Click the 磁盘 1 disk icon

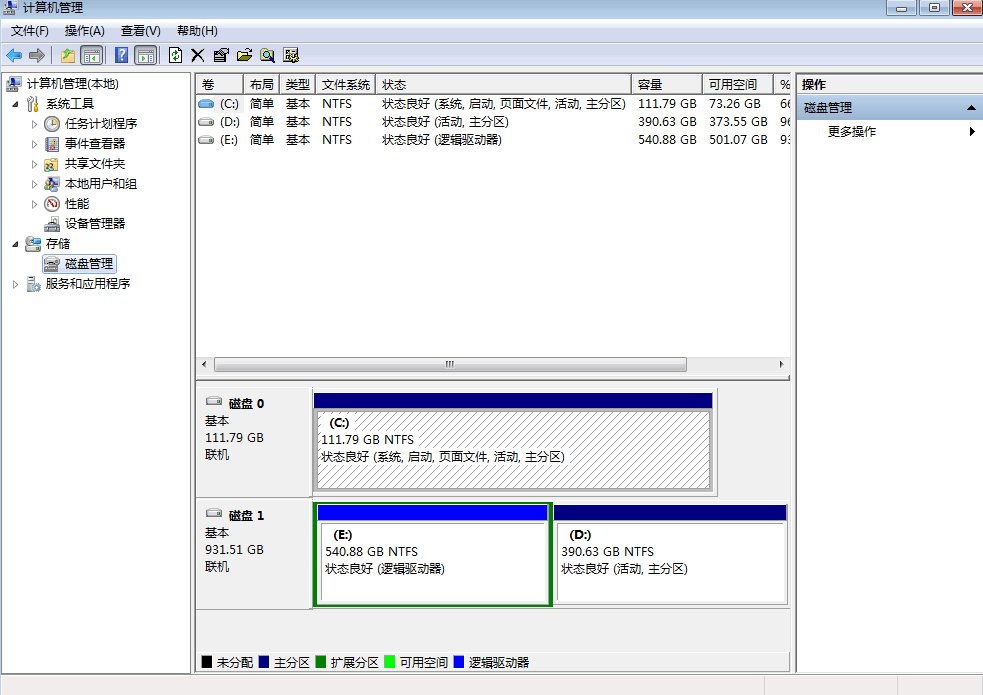214,514
